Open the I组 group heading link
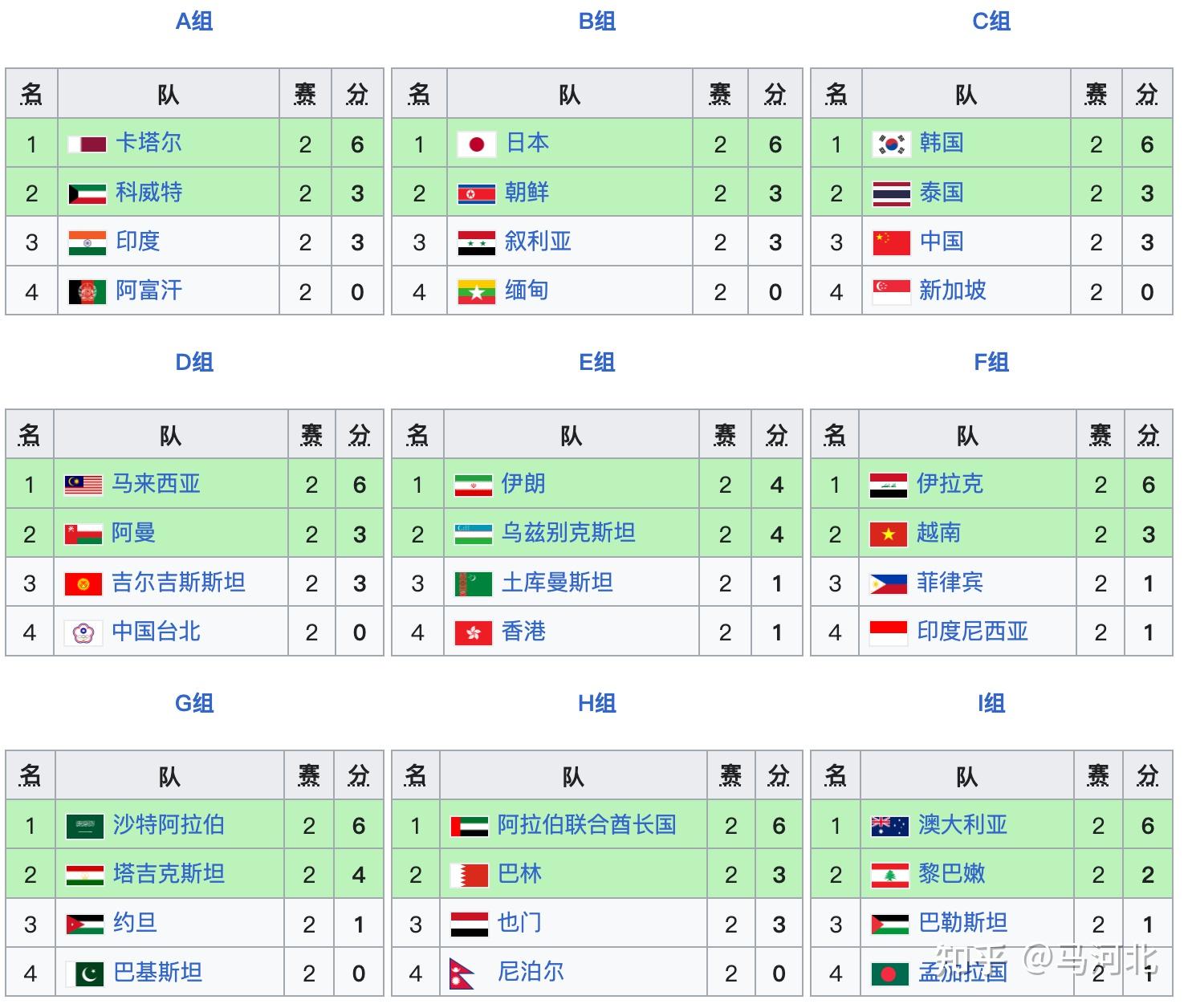 pyautogui.click(x=991, y=703)
